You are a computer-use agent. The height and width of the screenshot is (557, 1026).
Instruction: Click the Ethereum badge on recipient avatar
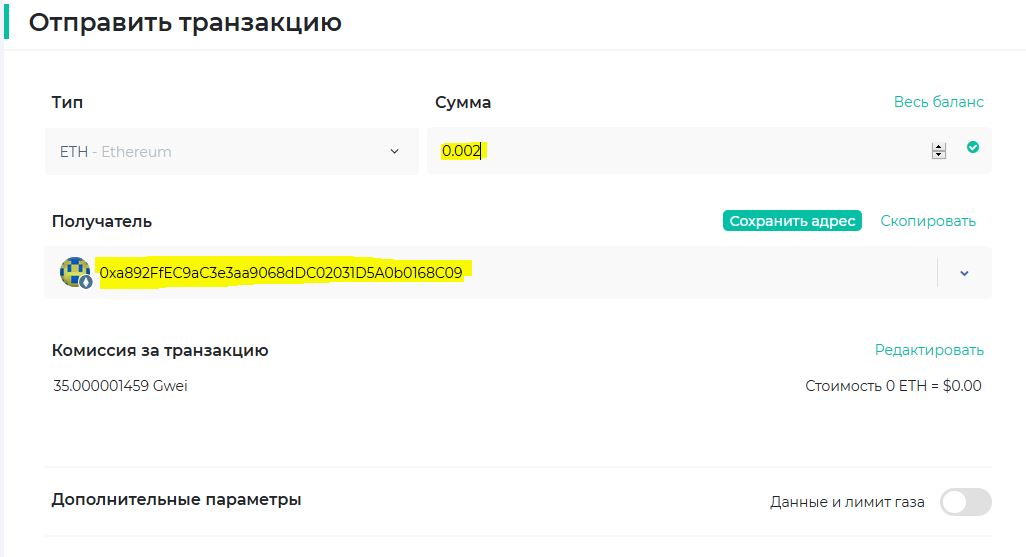click(86, 282)
